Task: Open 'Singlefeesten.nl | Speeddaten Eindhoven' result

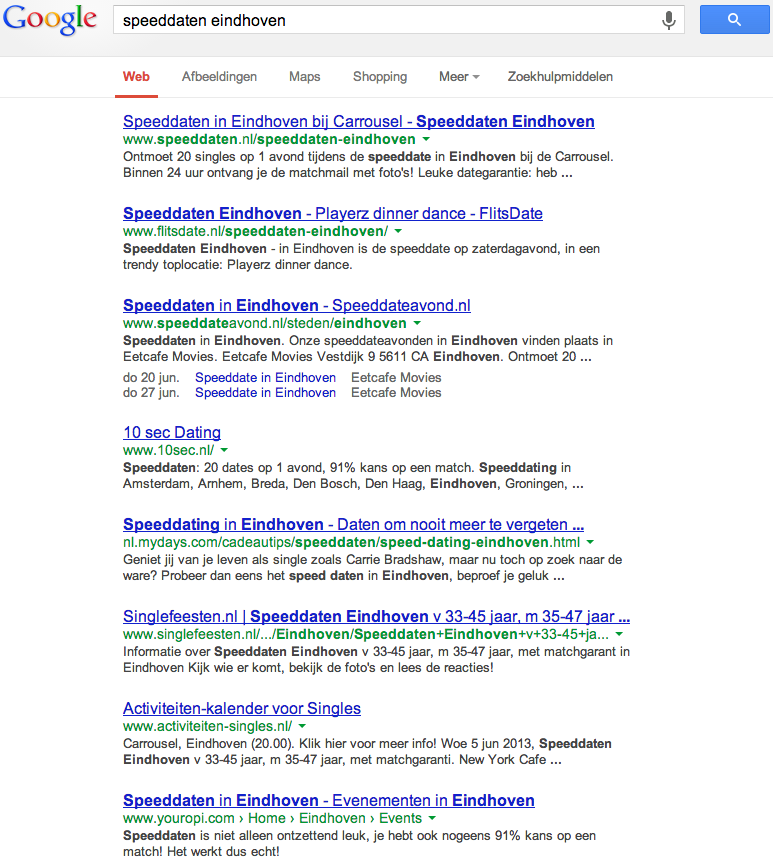Action: tap(376, 616)
